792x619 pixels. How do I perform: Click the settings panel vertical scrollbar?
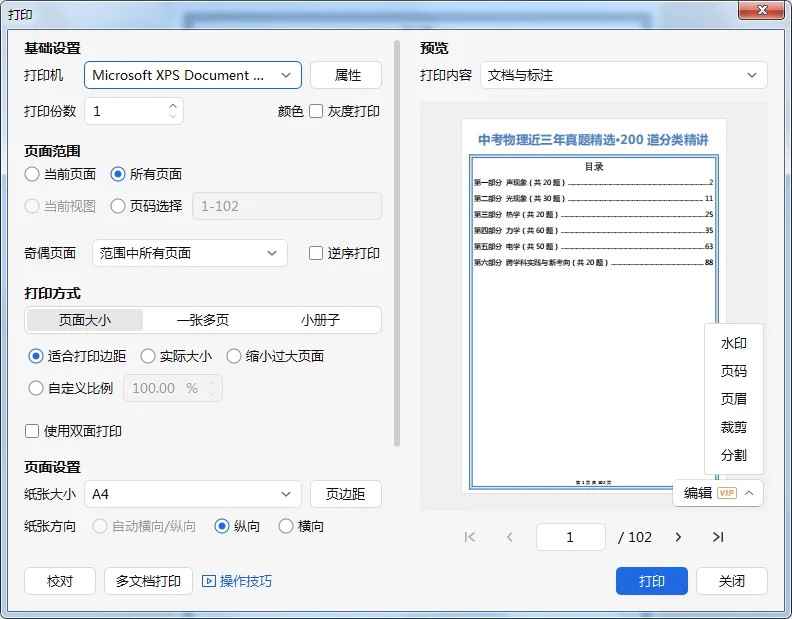pos(397,243)
